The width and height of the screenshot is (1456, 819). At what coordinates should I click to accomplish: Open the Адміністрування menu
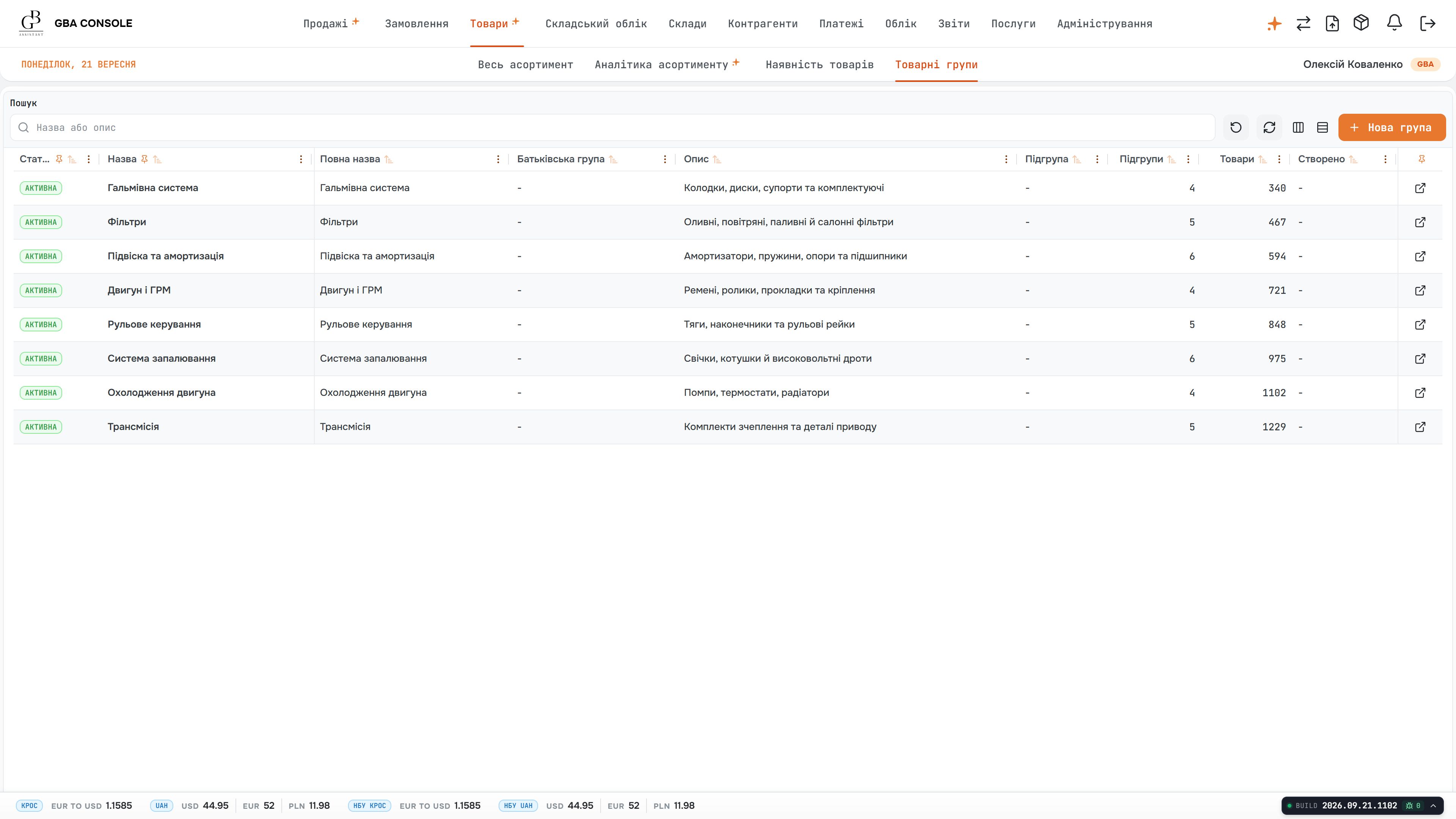point(1105,24)
